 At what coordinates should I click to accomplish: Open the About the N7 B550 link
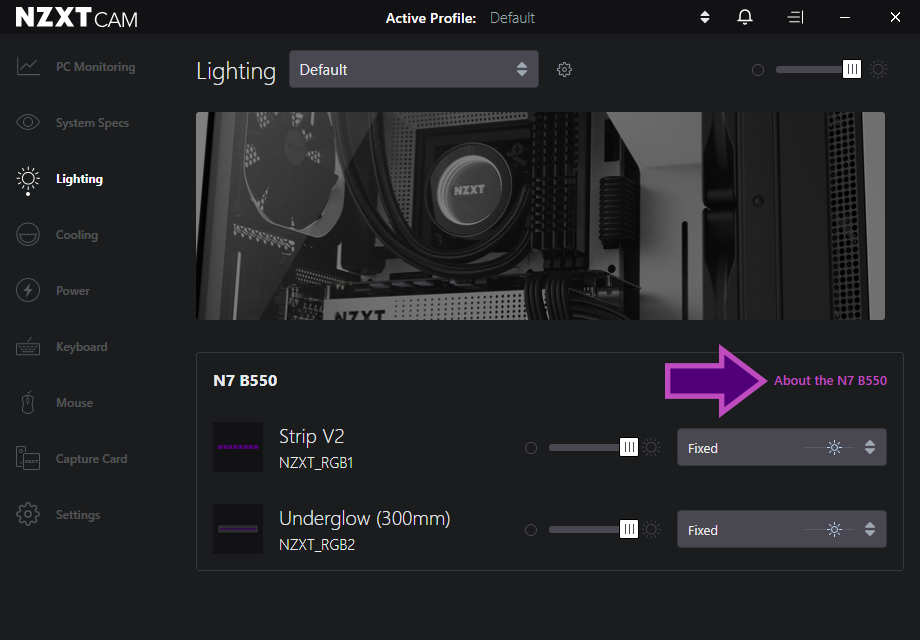click(830, 380)
